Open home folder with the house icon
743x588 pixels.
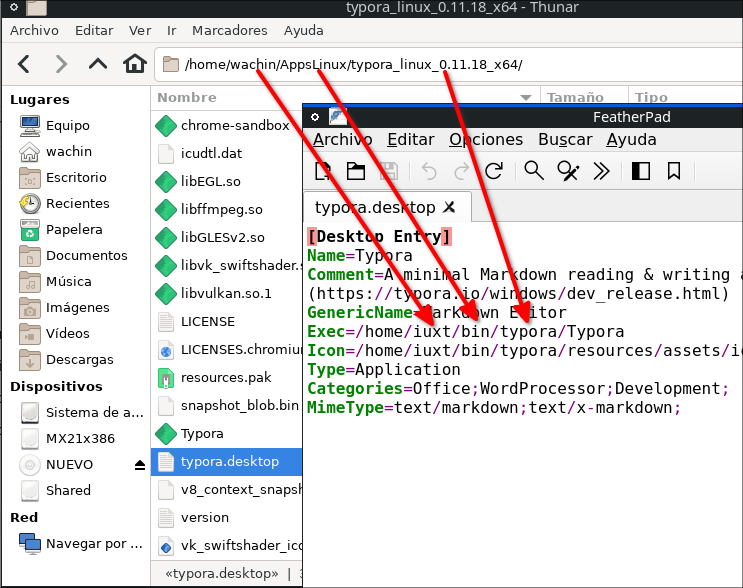tap(135, 64)
